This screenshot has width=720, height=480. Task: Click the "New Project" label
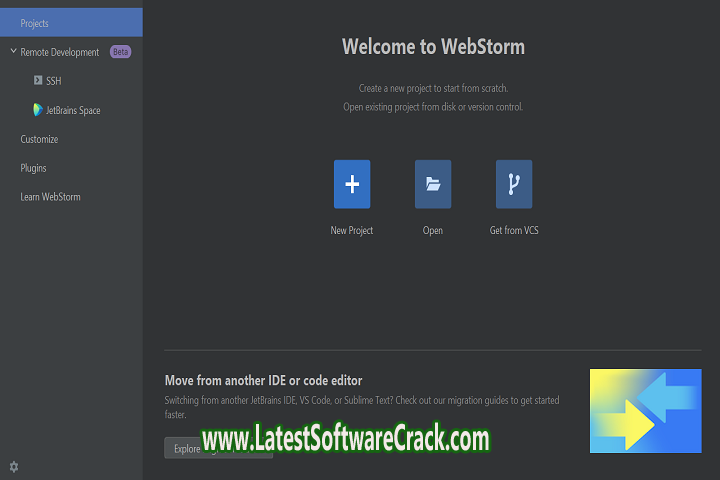click(x=352, y=231)
